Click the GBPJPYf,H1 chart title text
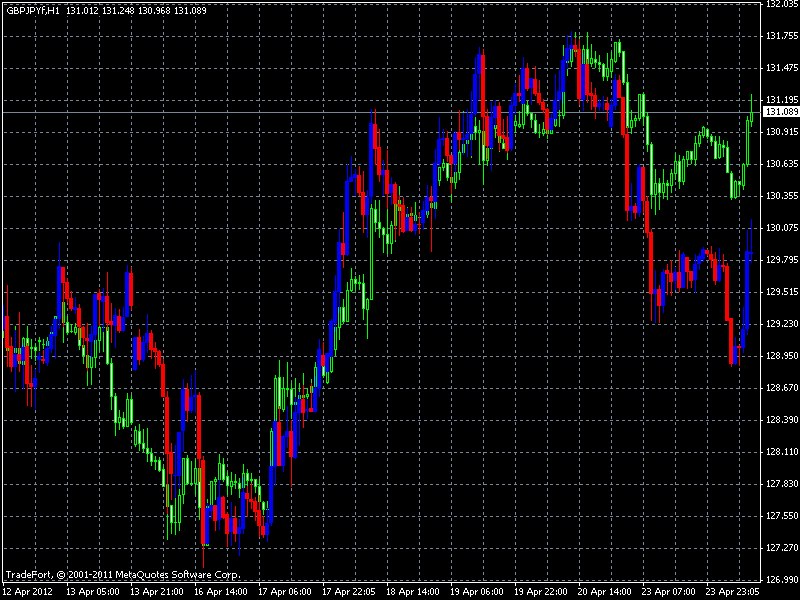The image size is (800, 600). [x=33, y=10]
